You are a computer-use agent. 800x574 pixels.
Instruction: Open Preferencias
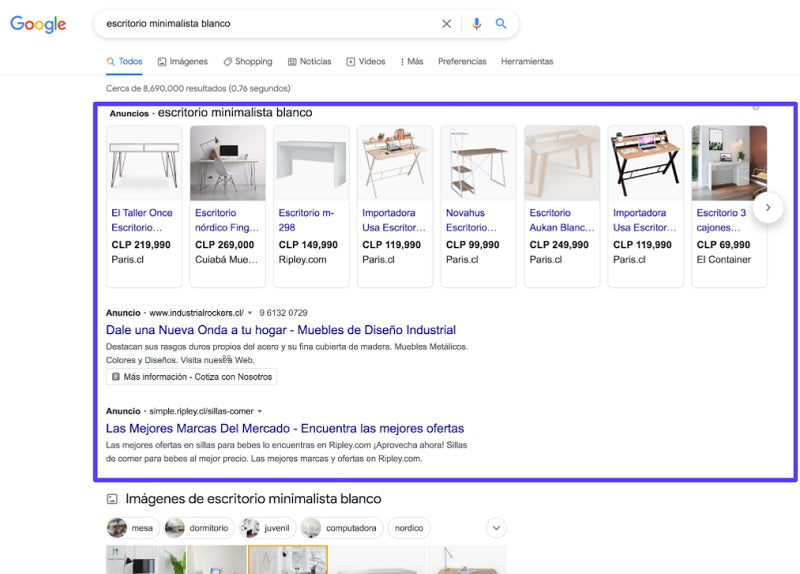point(462,61)
